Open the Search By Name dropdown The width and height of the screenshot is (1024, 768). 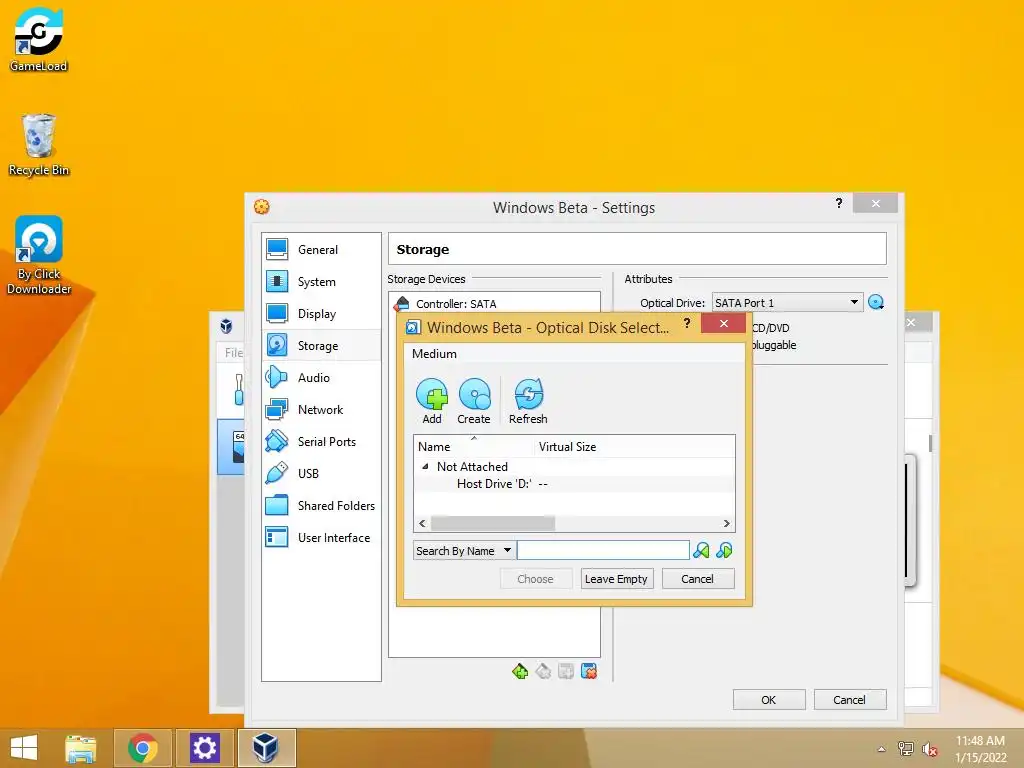tap(464, 551)
